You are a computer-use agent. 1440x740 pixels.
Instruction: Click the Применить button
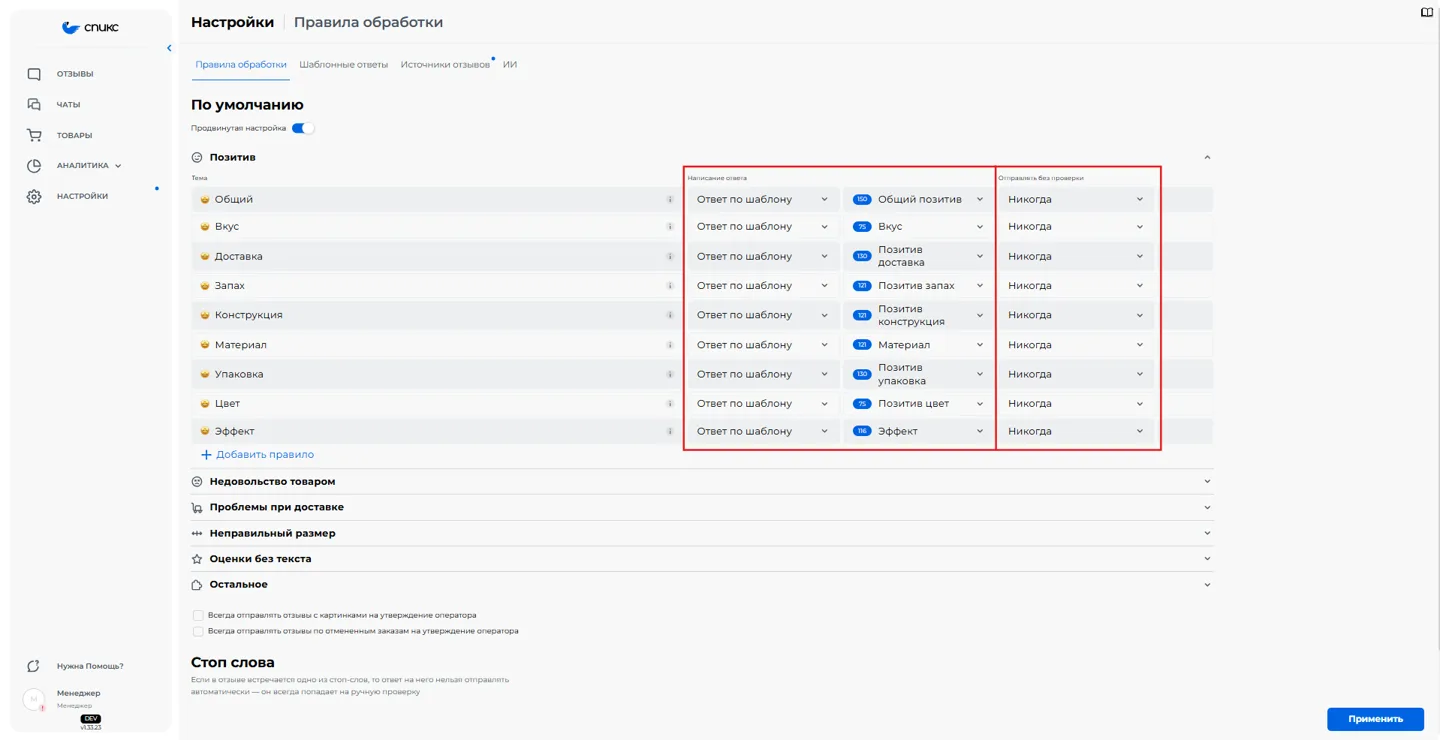coord(1375,719)
